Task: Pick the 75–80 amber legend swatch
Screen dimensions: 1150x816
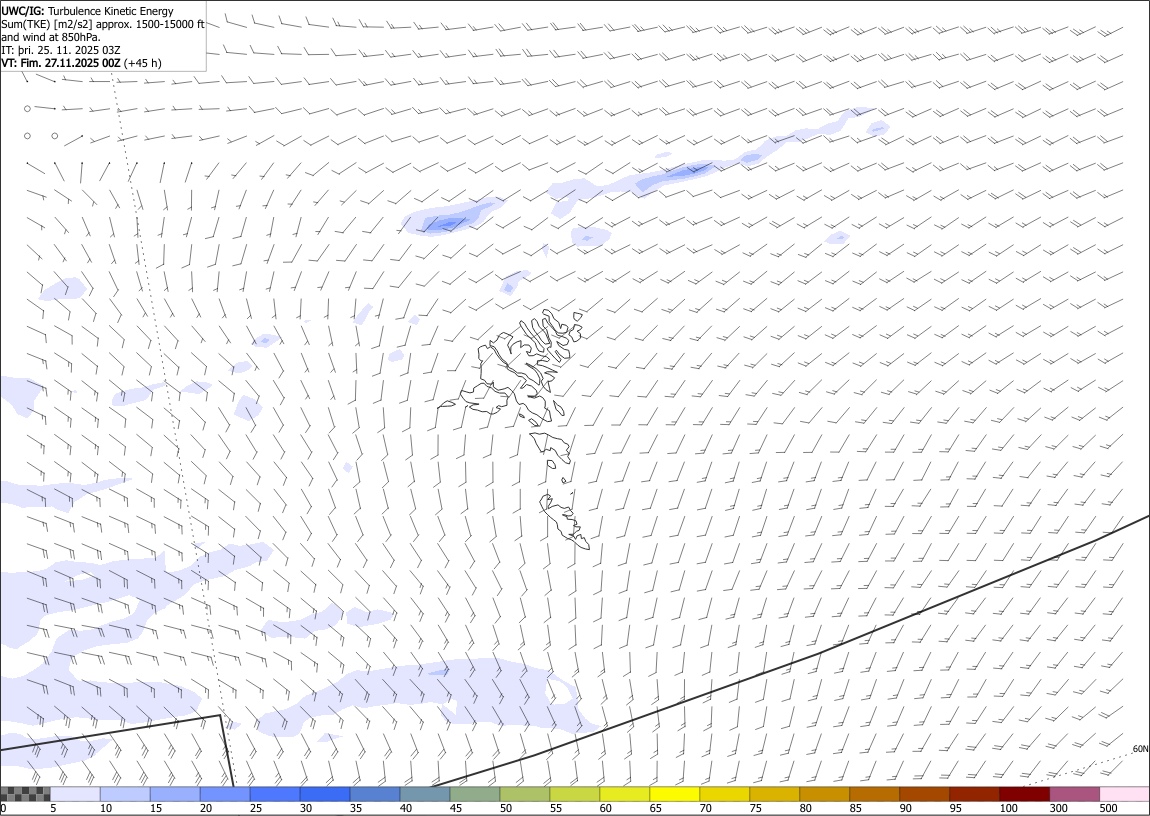Action: click(x=774, y=794)
